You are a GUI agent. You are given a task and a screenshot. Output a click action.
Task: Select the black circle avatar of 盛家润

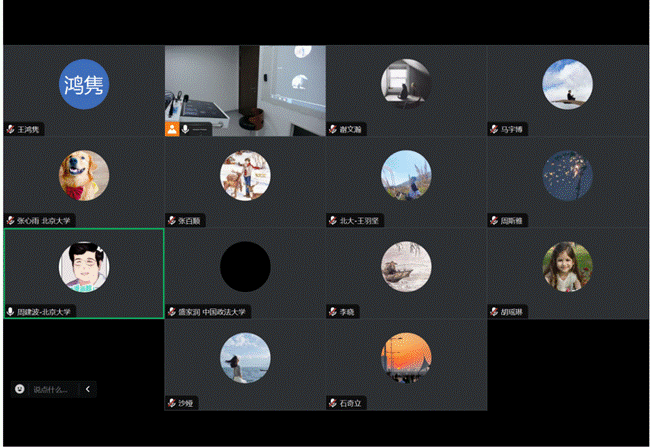tap(245, 266)
